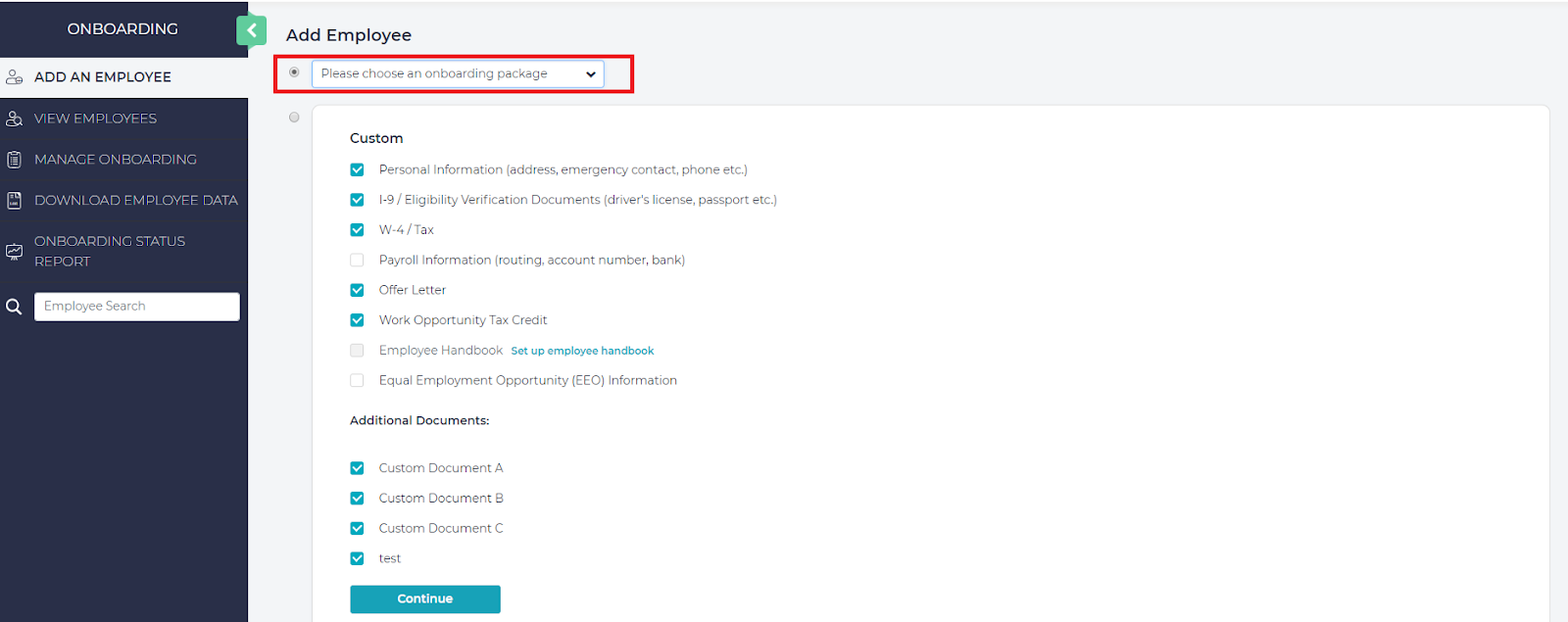Image resolution: width=1568 pixels, height=622 pixels.
Task: Open the onboarding package dropdown
Action: (x=458, y=74)
